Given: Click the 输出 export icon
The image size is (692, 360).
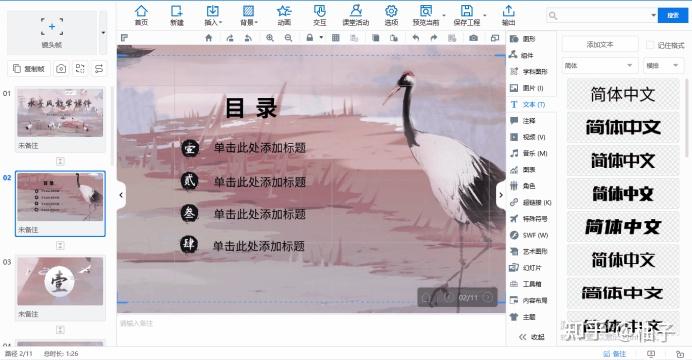Looking at the screenshot, I should click(508, 11).
